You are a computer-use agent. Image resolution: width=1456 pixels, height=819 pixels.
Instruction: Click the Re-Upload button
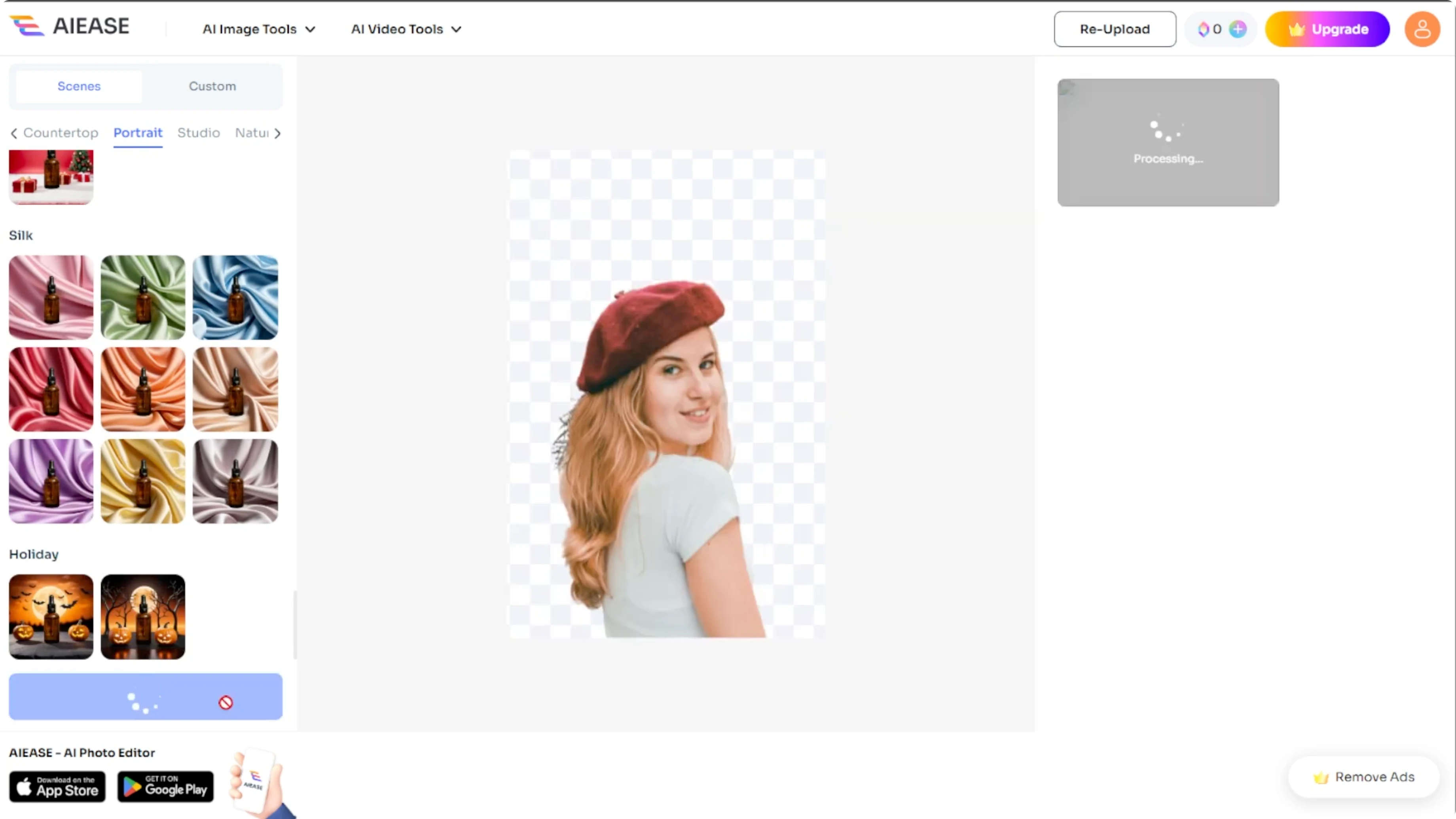click(1115, 29)
